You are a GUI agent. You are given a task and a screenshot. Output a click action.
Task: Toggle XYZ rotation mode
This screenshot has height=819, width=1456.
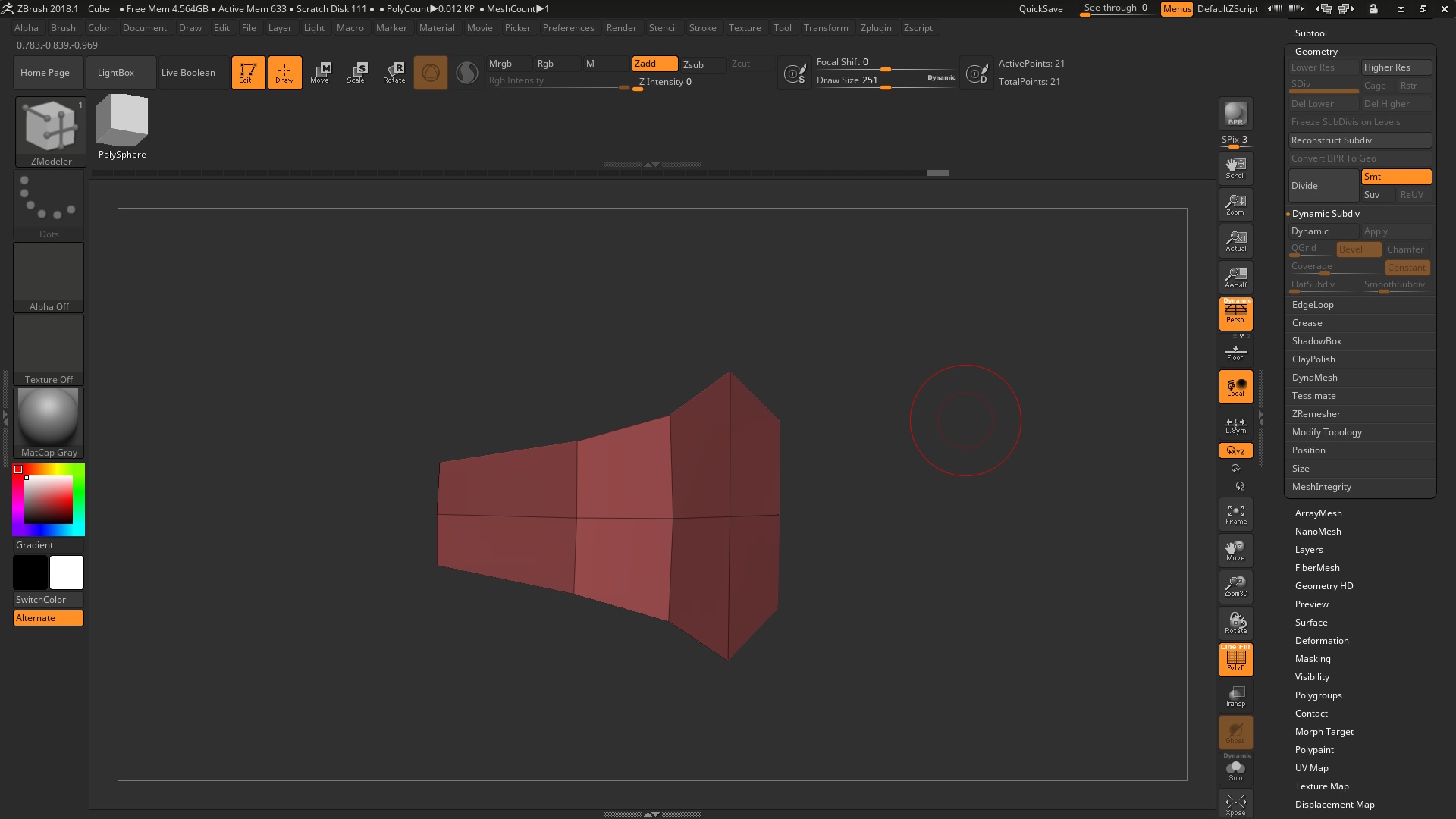point(1235,450)
